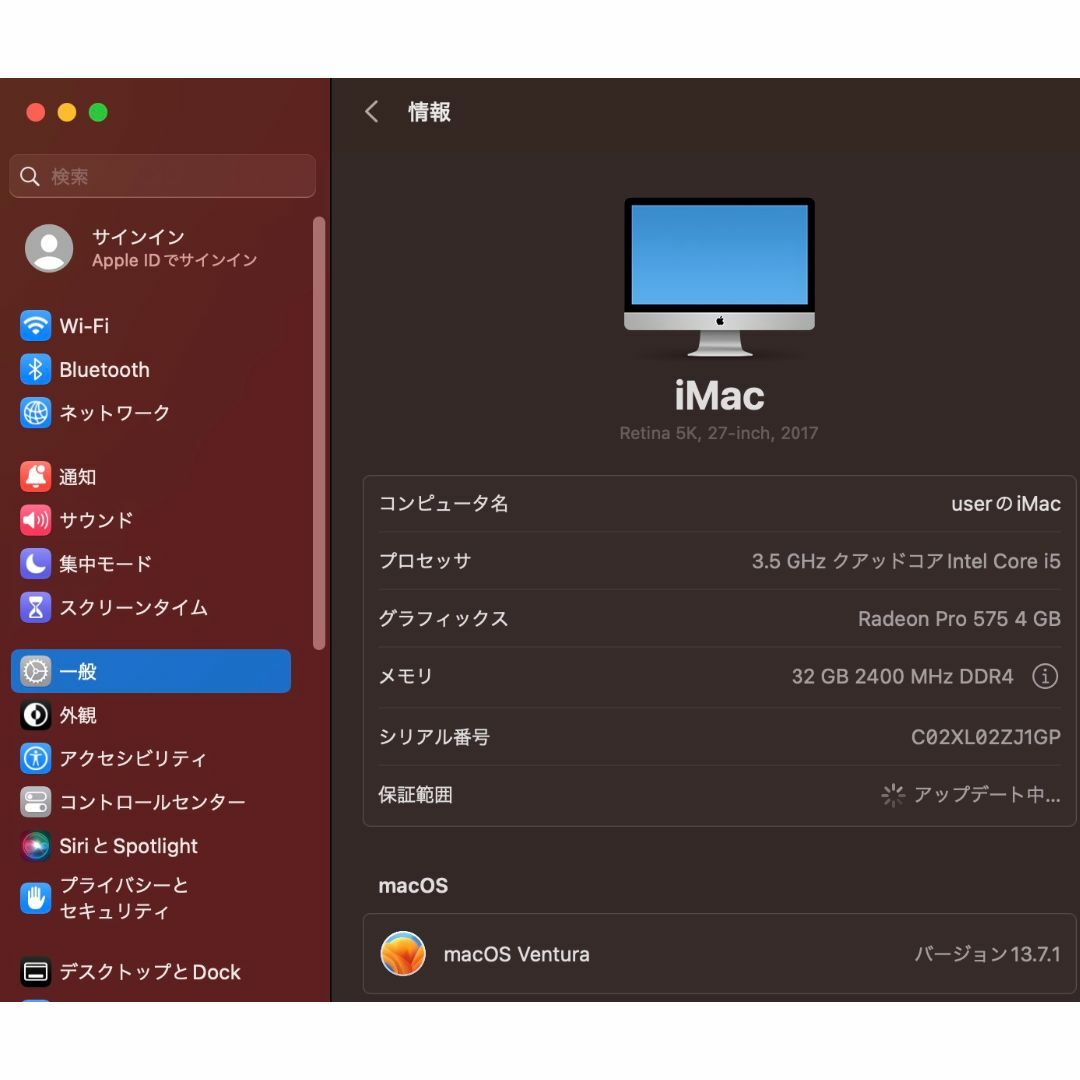Click the iMac computer image
The image size is (1080, 1080).
[719, 278]
